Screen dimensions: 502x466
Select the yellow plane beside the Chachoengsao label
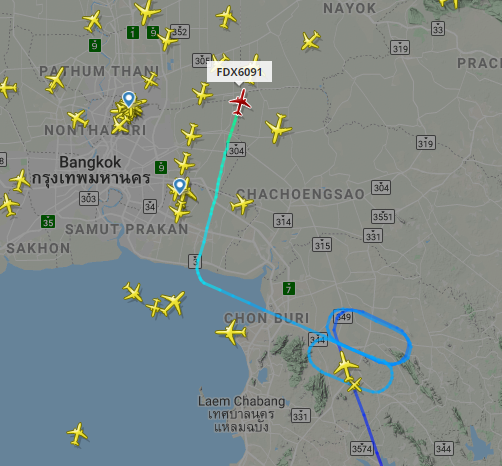click(x=242, y=203)
